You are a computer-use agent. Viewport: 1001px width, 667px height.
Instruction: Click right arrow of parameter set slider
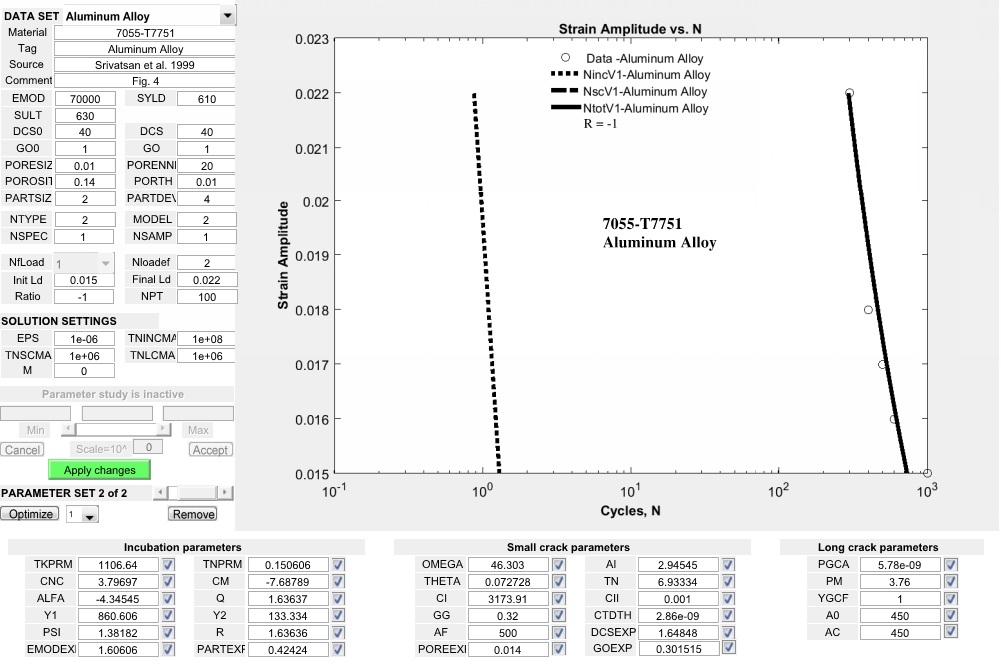pos(224,493)
